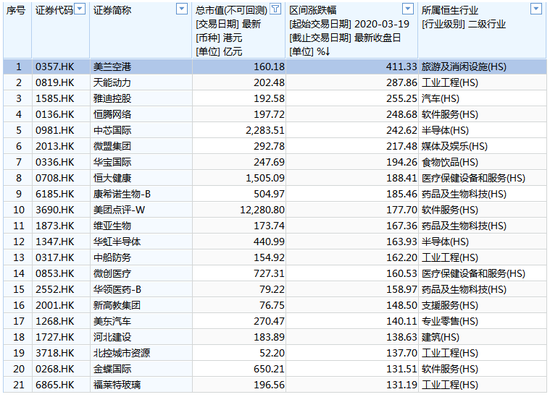Screen dimensions: 550x397
Task: Open the 区间涨跌幅 column dropdown arrow
Action: (x=408, y=9)
